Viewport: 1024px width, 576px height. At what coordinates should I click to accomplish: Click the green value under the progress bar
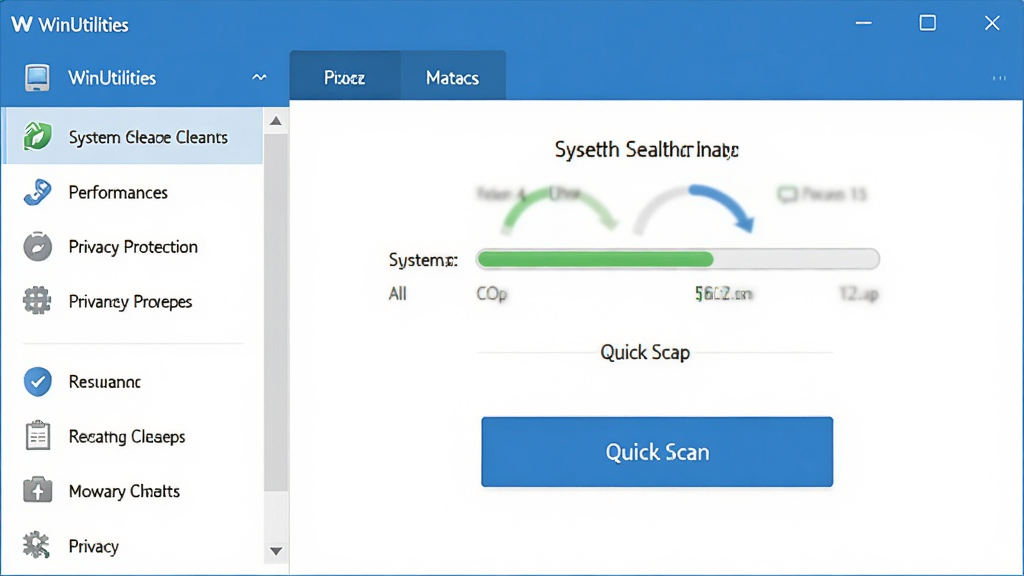(x=724, y=295)
